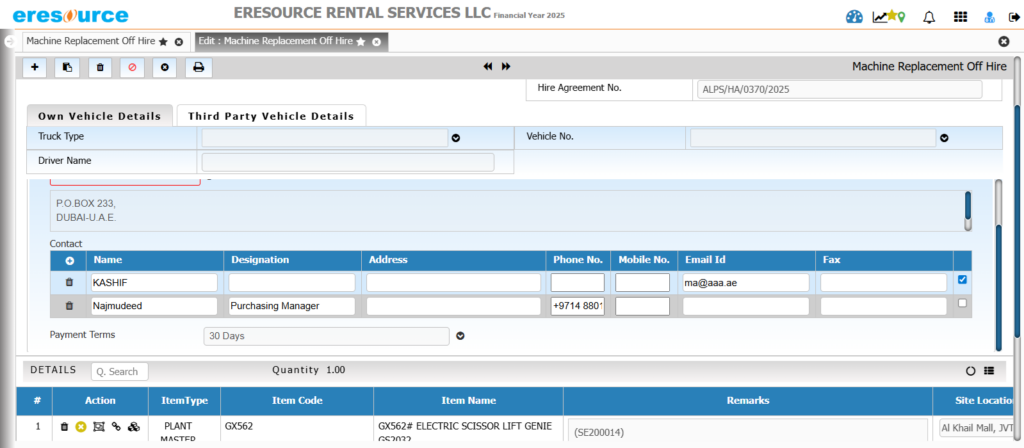
Task: Click the Driver Name input field
Action: [347, 162]
